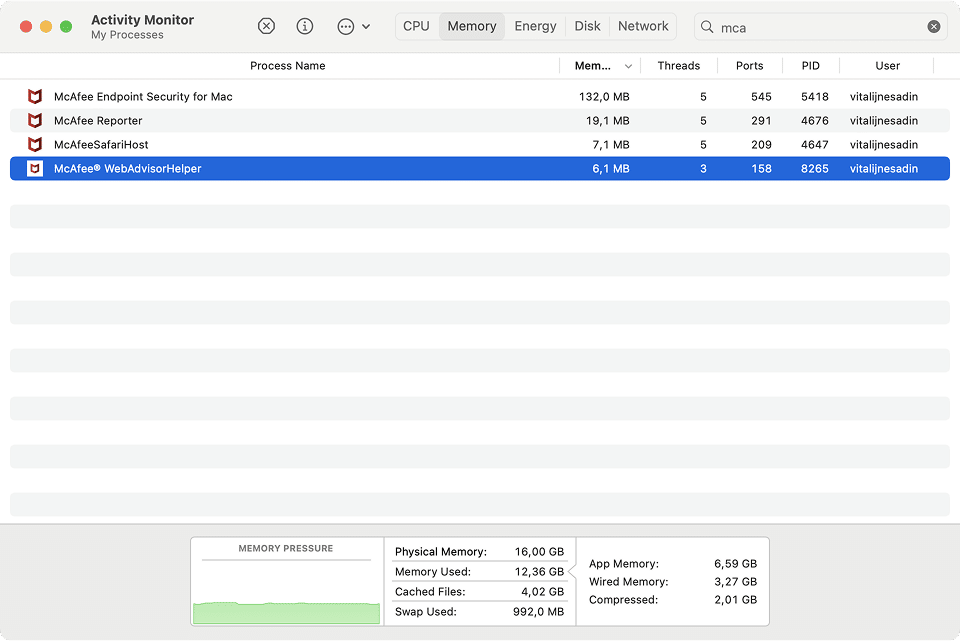Click ports value '158'
Image resolution: width=960 pixels, height=641 pixels.
point(761,168)
